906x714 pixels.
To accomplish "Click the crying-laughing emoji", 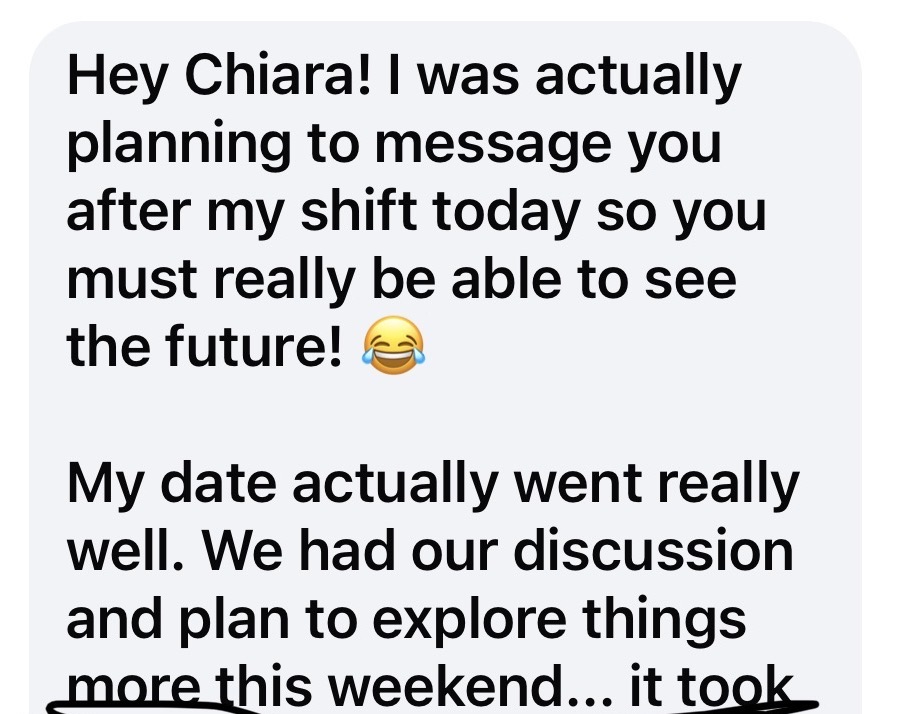I will (393, 345).
